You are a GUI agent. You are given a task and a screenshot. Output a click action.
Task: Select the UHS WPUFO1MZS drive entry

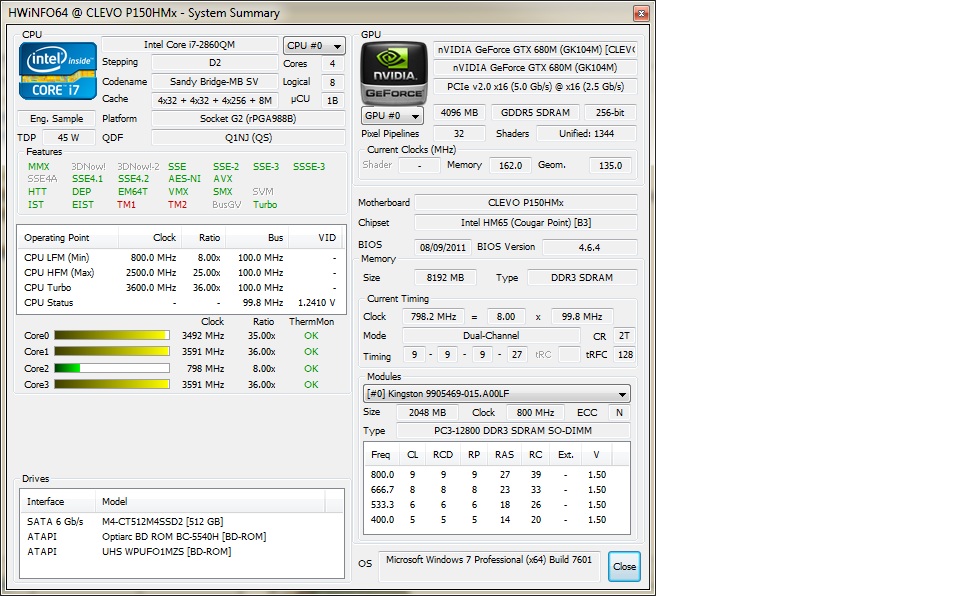point(181,551)
